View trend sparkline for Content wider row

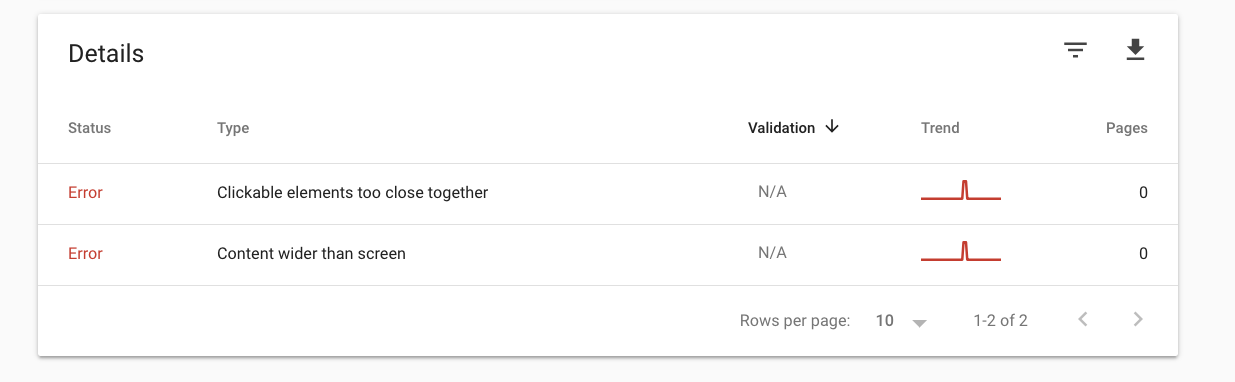(x=960, y=252)
